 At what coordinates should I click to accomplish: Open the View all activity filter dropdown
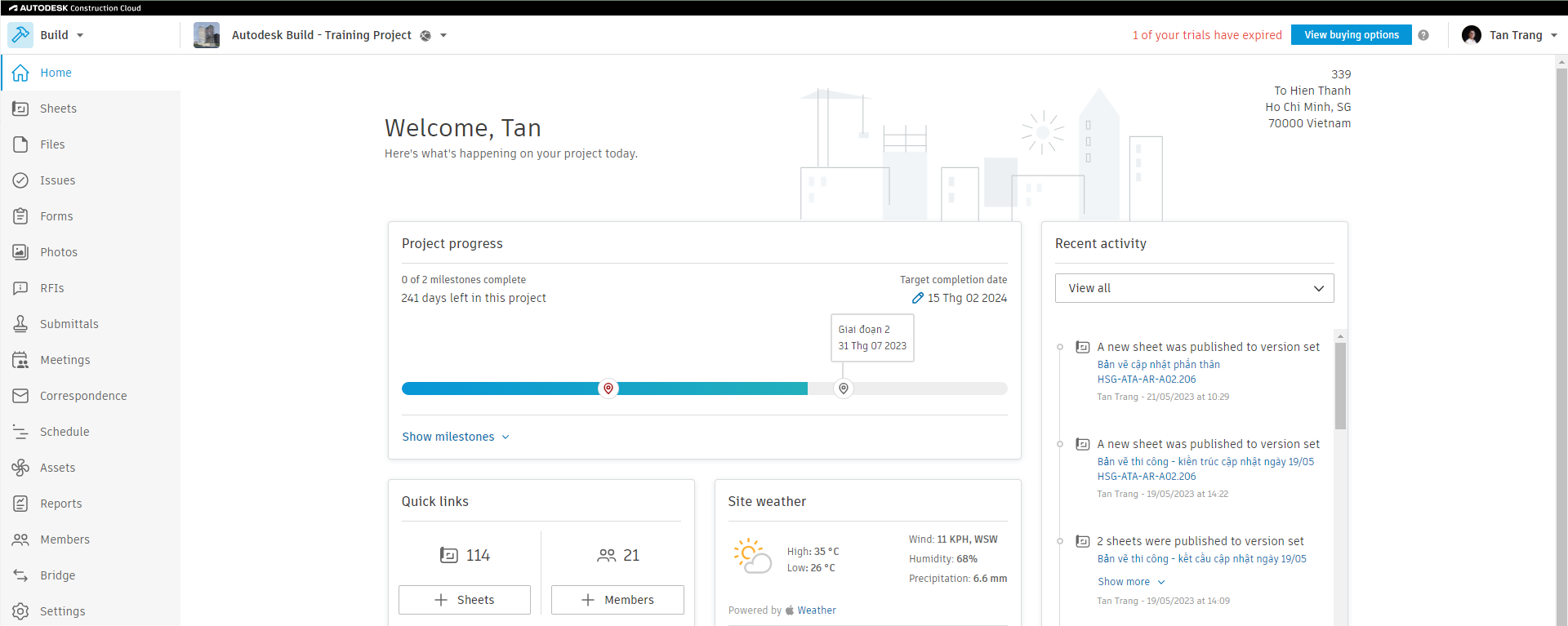(x=1194, y=288)
